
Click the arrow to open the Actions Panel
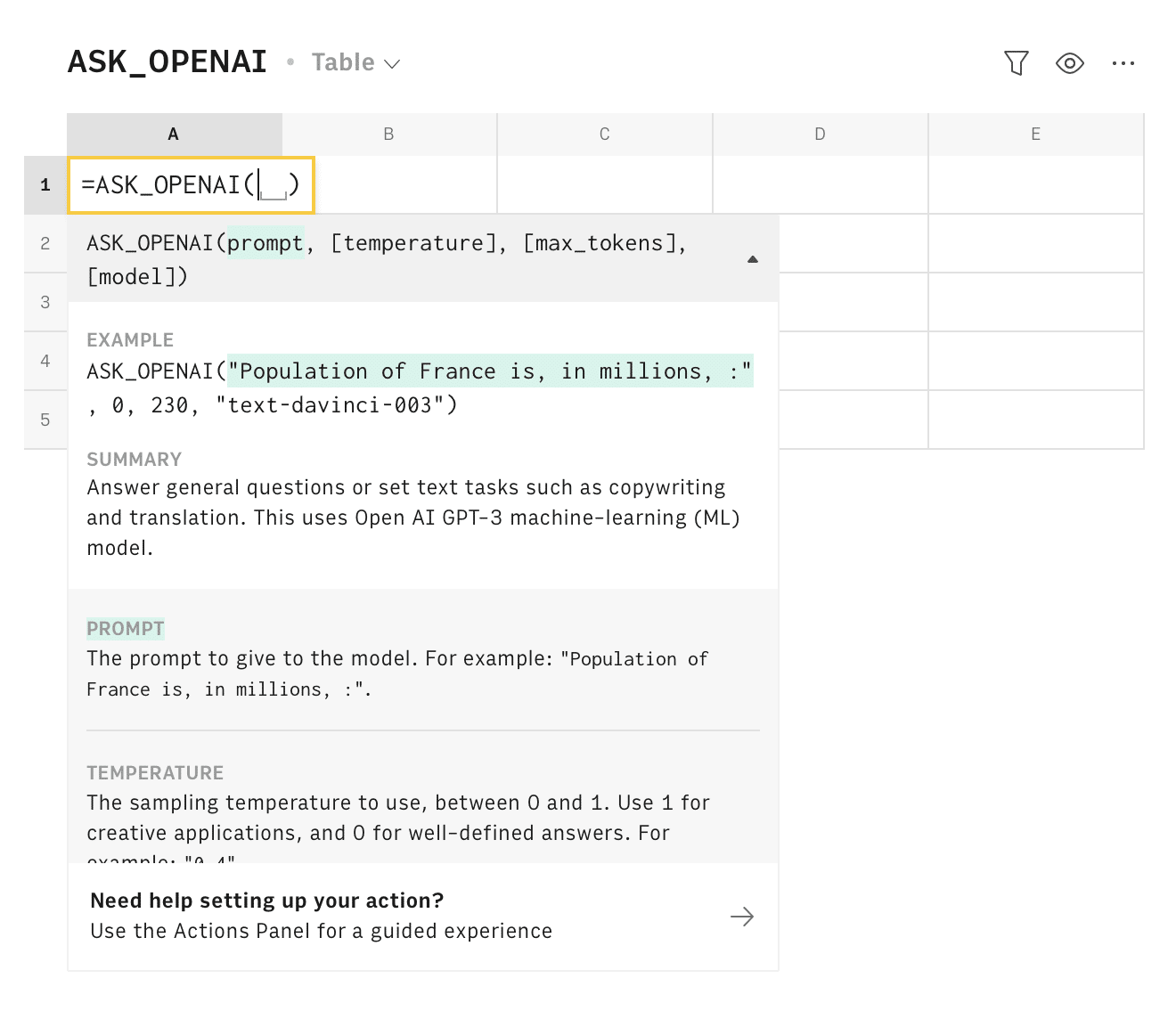click(742, 916)
